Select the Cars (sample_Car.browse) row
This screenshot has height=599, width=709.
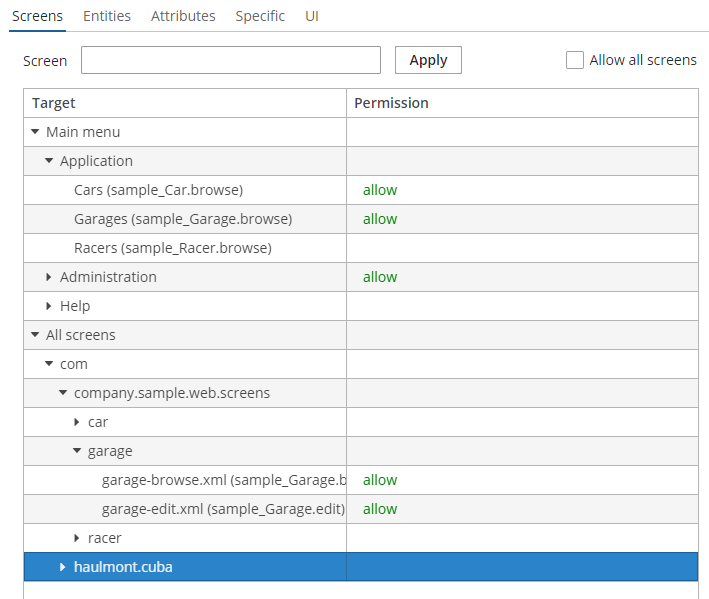point(361,190)
